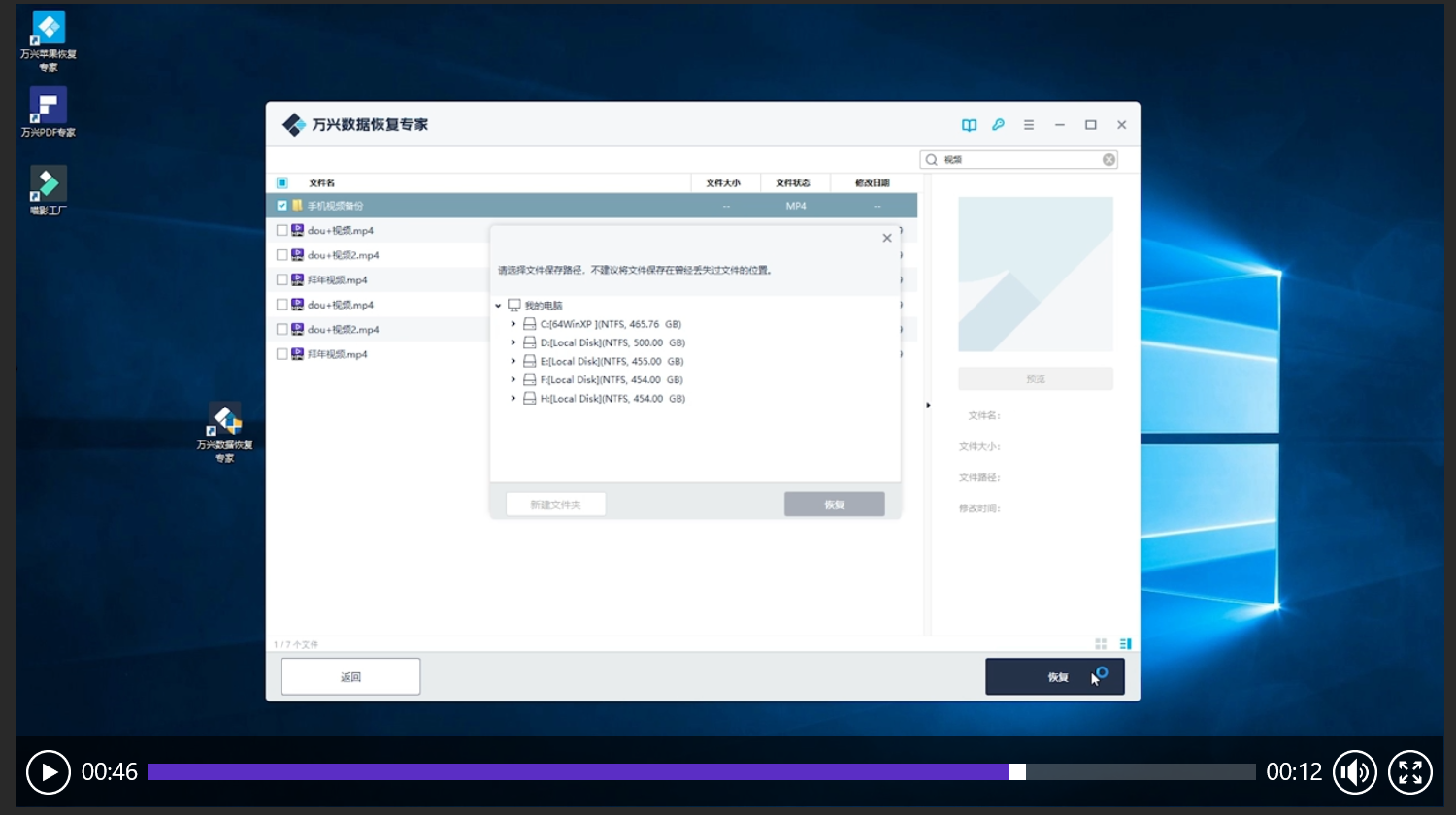Close the save-path dialog
The height and width of the screenshot is (815, 1456).
point(887,238)
